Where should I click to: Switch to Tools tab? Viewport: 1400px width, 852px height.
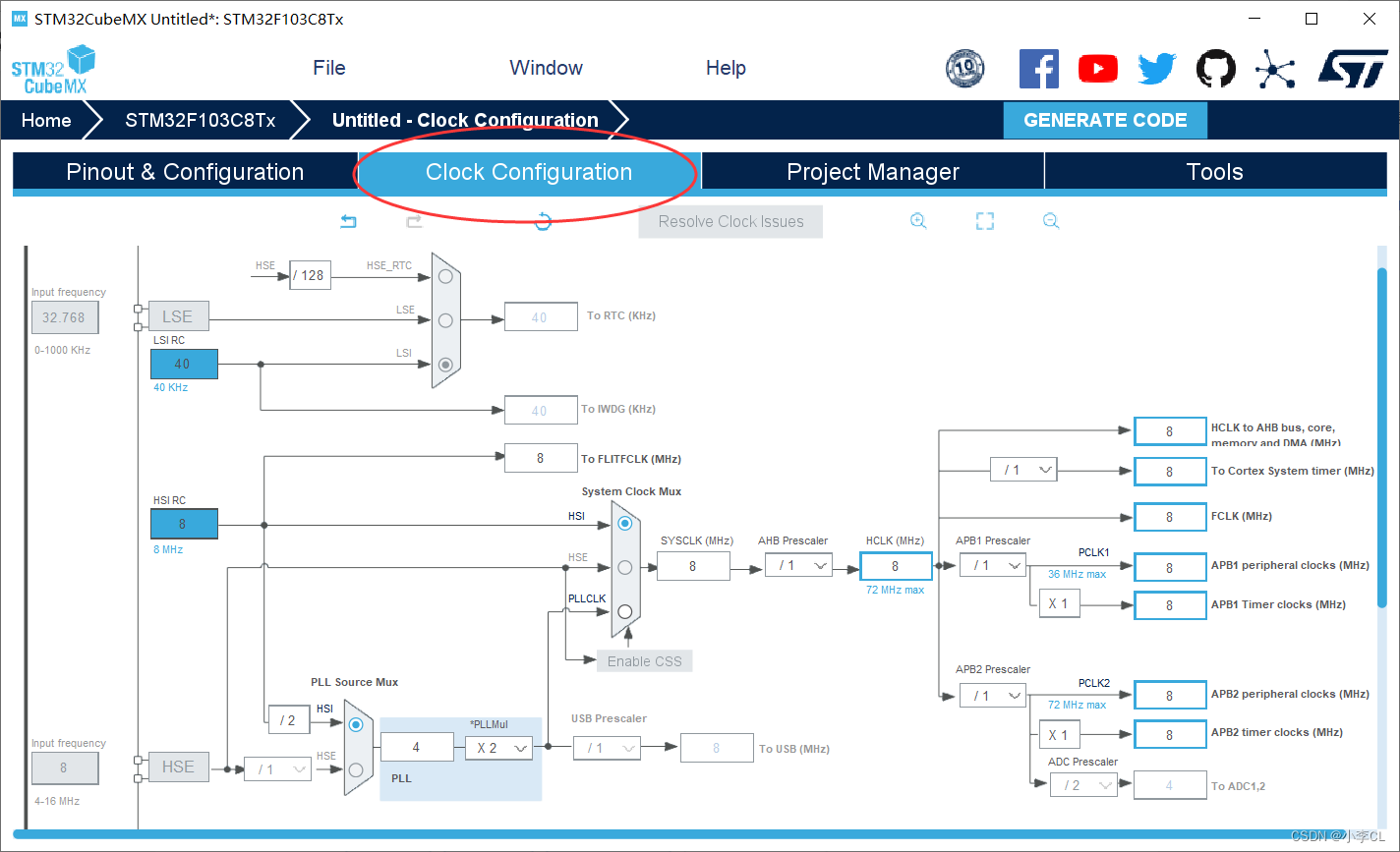click(1215, 172)
